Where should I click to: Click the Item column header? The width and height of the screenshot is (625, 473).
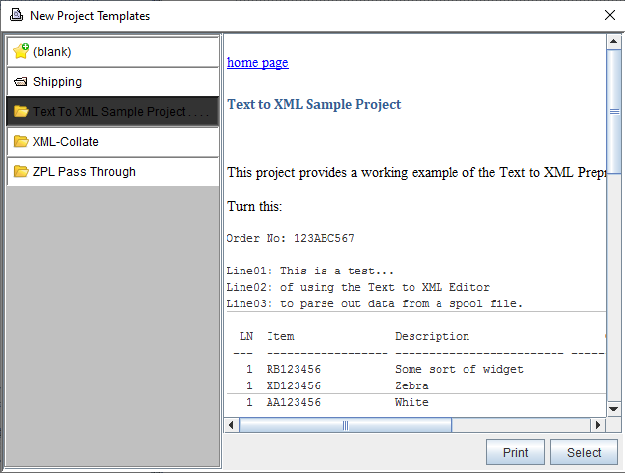pos(281,337)
